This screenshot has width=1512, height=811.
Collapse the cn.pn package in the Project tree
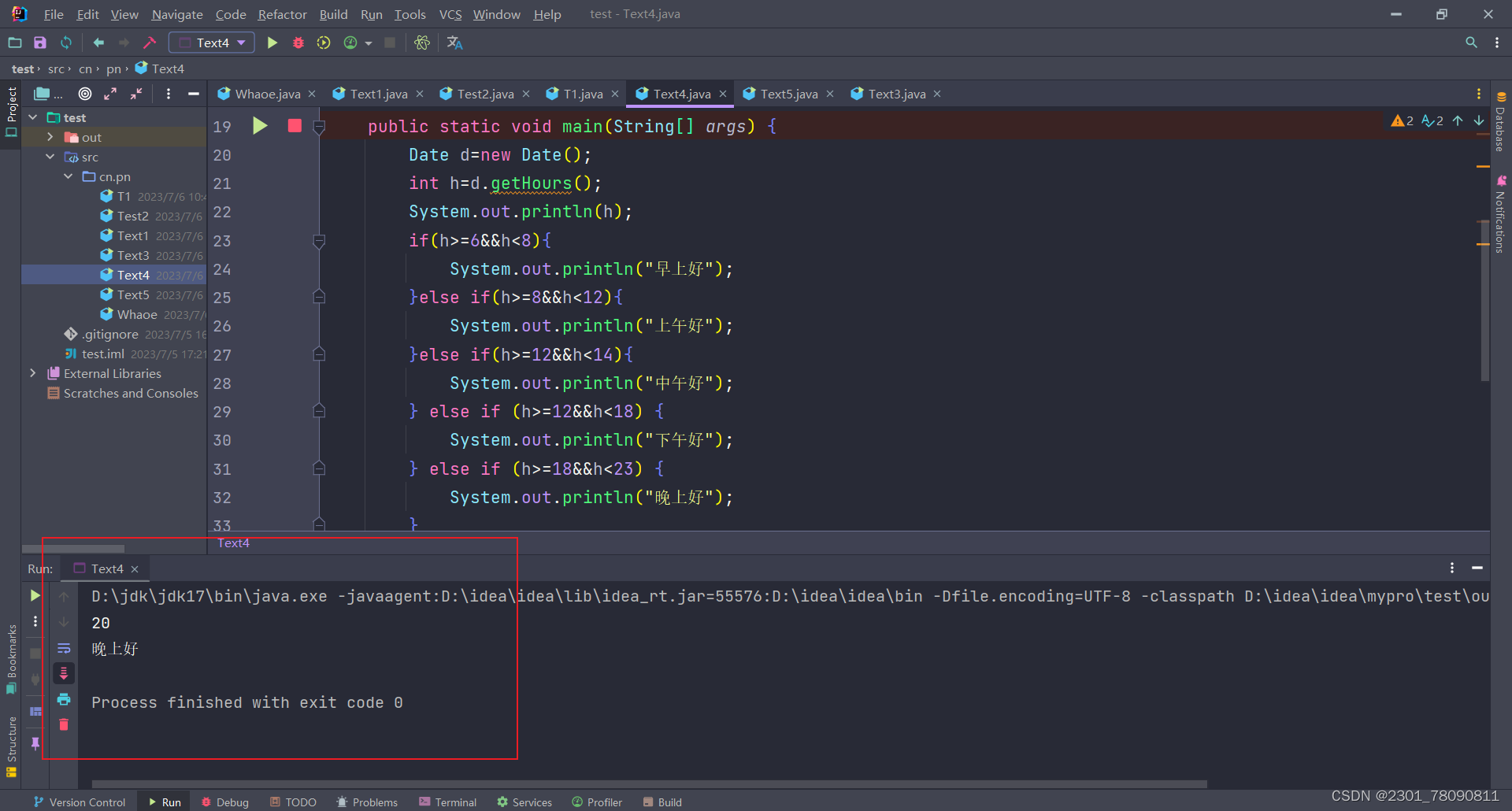click(68, 176)
